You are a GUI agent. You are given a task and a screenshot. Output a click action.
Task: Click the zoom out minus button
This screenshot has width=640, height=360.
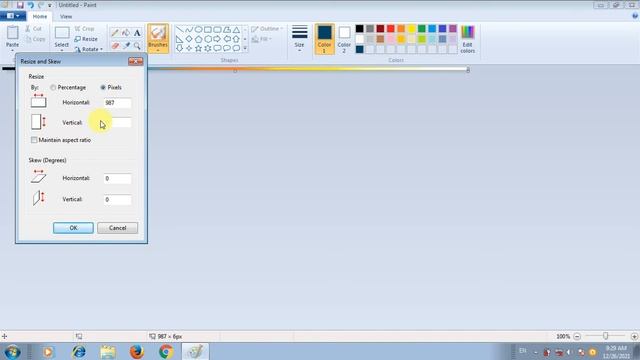[577, 336]
